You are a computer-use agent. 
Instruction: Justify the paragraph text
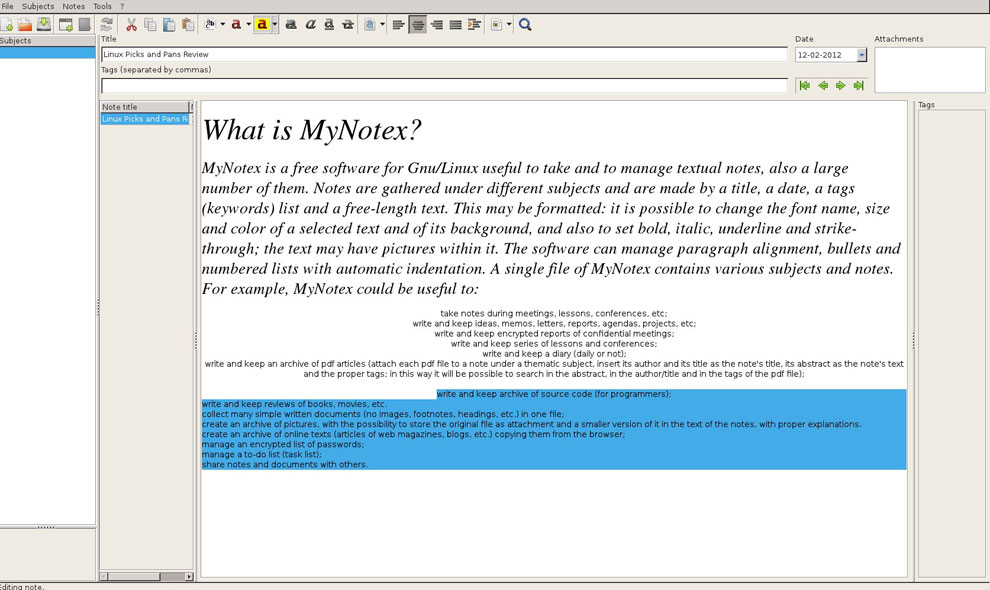click(455, 25)
